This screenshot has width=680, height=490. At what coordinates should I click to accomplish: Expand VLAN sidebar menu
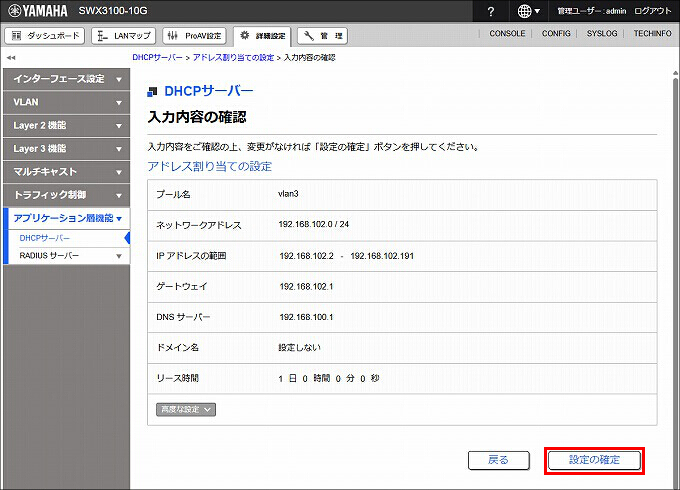point(66,103)
